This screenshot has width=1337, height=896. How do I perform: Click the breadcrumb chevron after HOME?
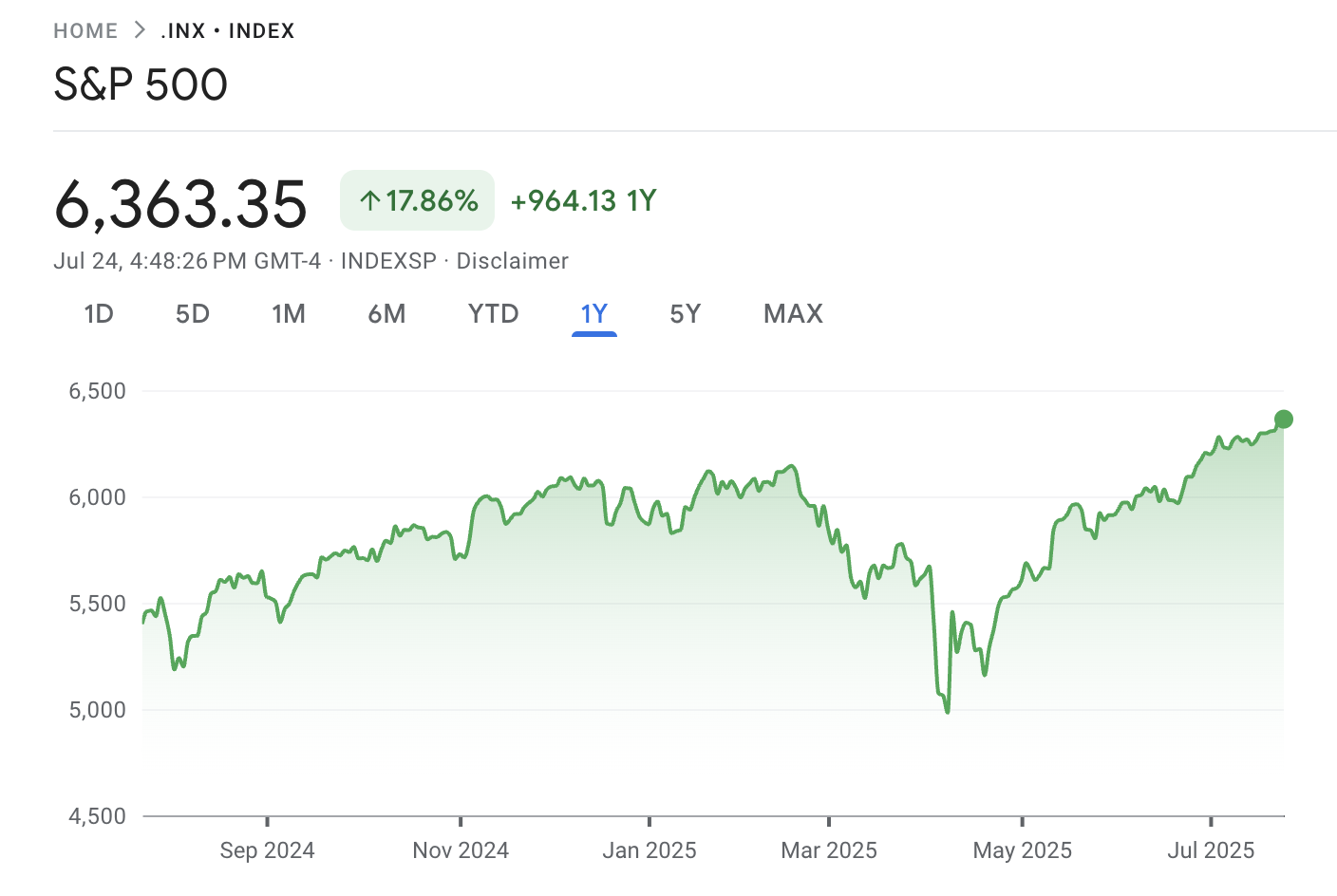[x=140, y=30]
